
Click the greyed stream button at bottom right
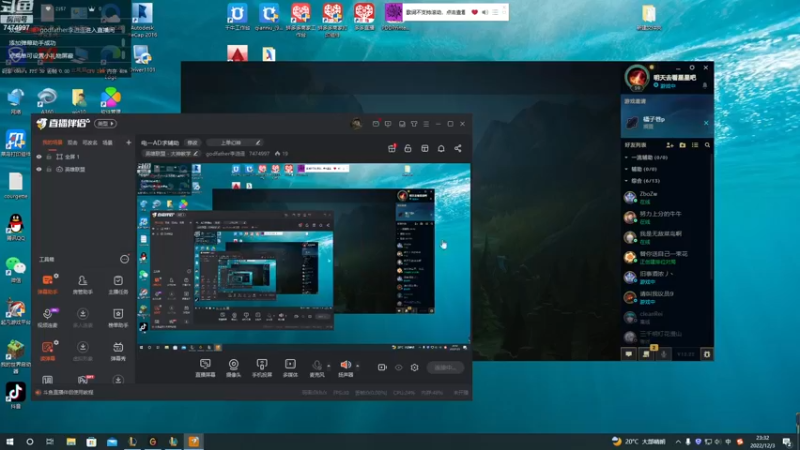[445, 367]
